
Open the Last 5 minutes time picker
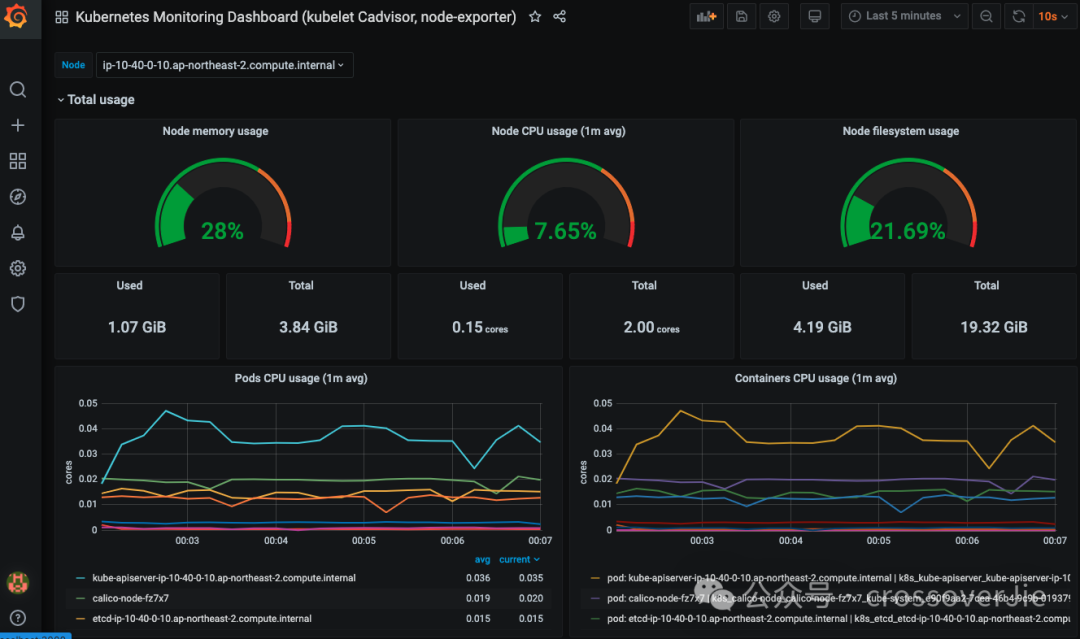(905, 16)
